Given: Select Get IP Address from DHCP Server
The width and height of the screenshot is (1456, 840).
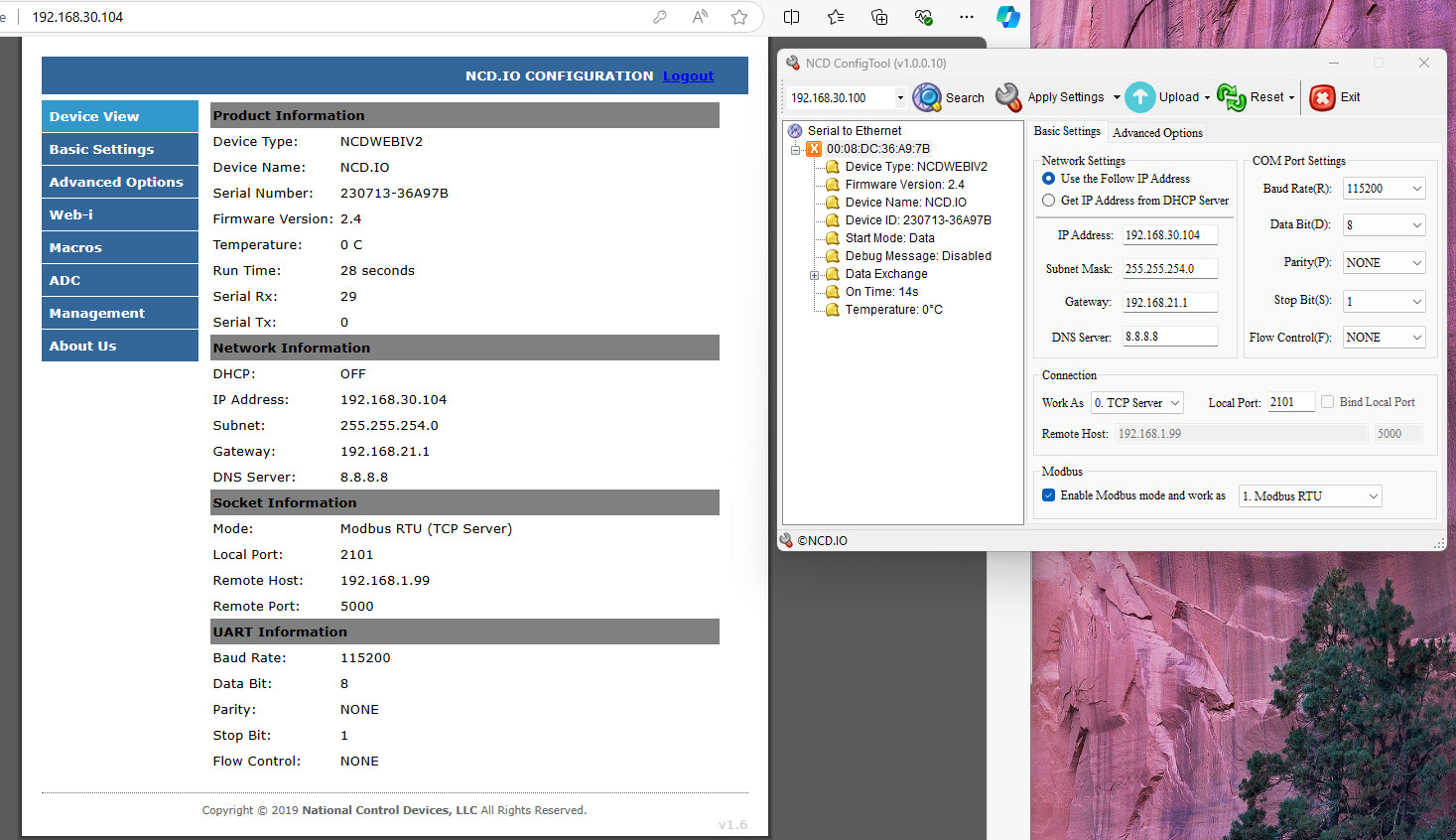Looking at the screenshot, I should coord(1048,201).
